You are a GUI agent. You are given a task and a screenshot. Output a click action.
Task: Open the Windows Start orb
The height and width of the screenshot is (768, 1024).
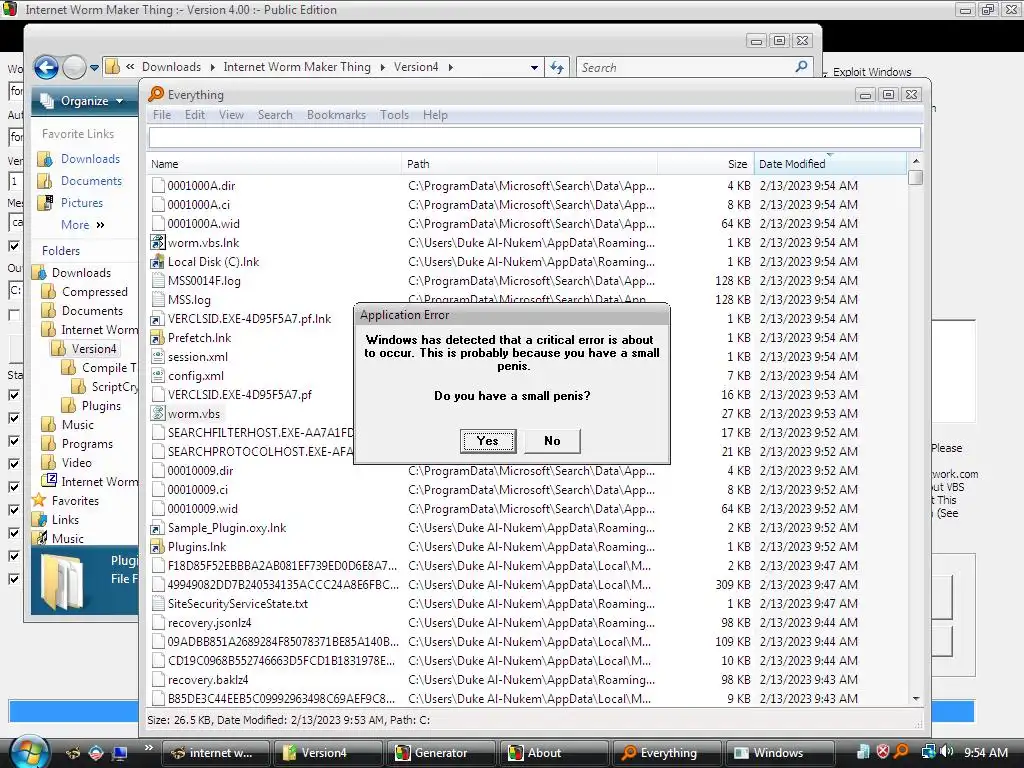[x=29, y=752]
